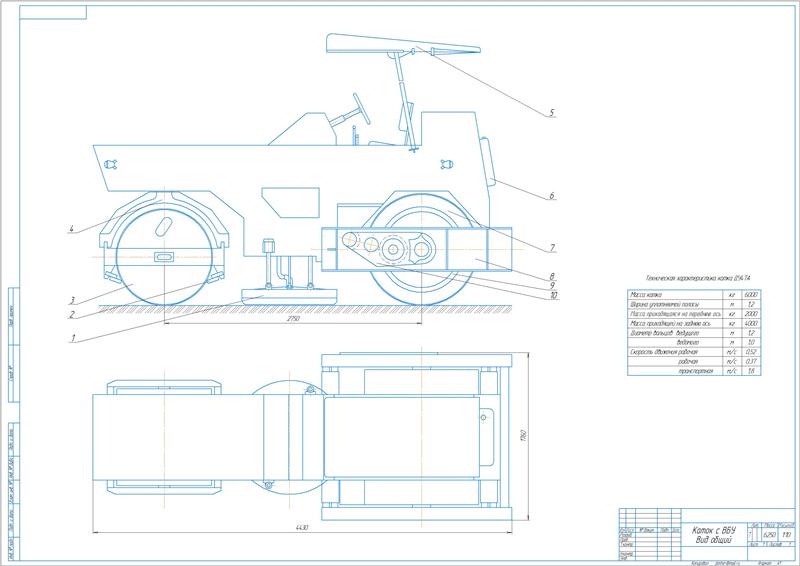Viewport: 800px width, 566px height.
Task: Click the 2000 value in the table
Action: [x=751, y=314]
